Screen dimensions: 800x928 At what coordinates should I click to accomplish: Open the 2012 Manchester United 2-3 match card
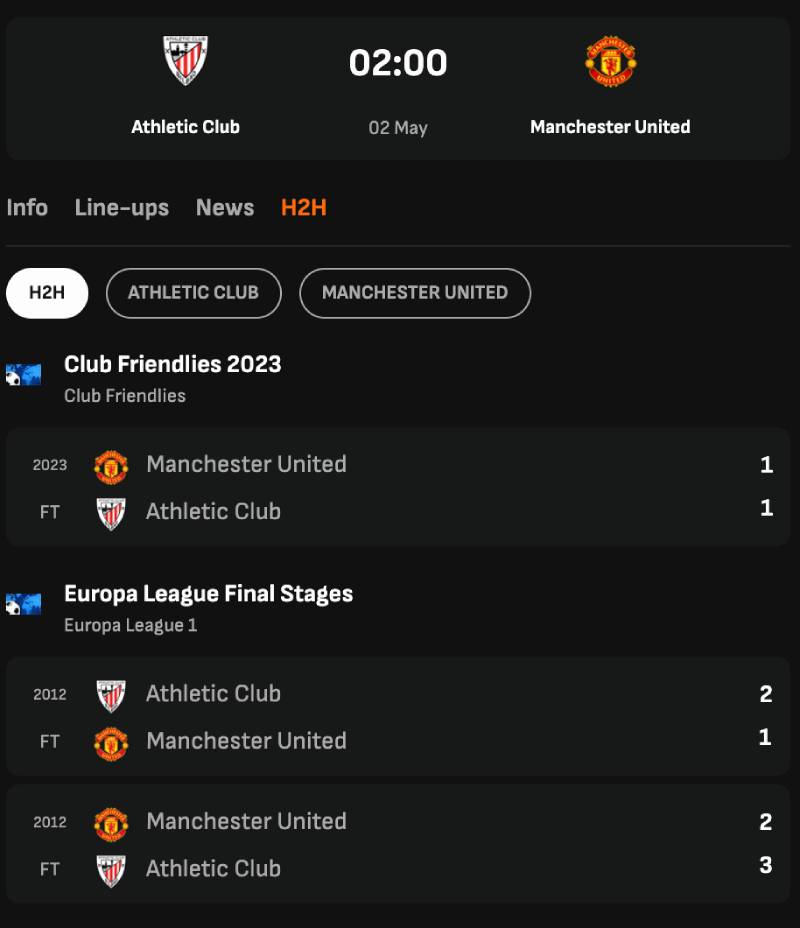(398, 845)
